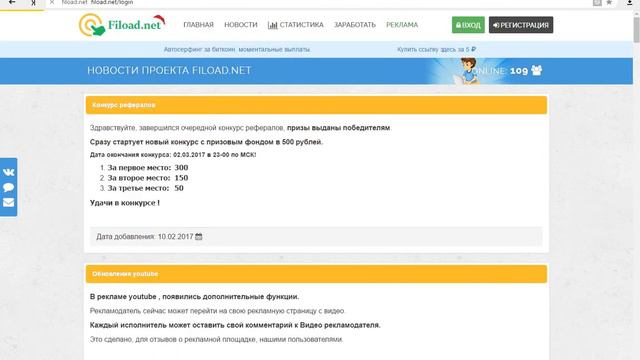The height and width of the screenshot is (360, 640).
Task: Click the browser back arrow
Action: click(x=12, y=2)
